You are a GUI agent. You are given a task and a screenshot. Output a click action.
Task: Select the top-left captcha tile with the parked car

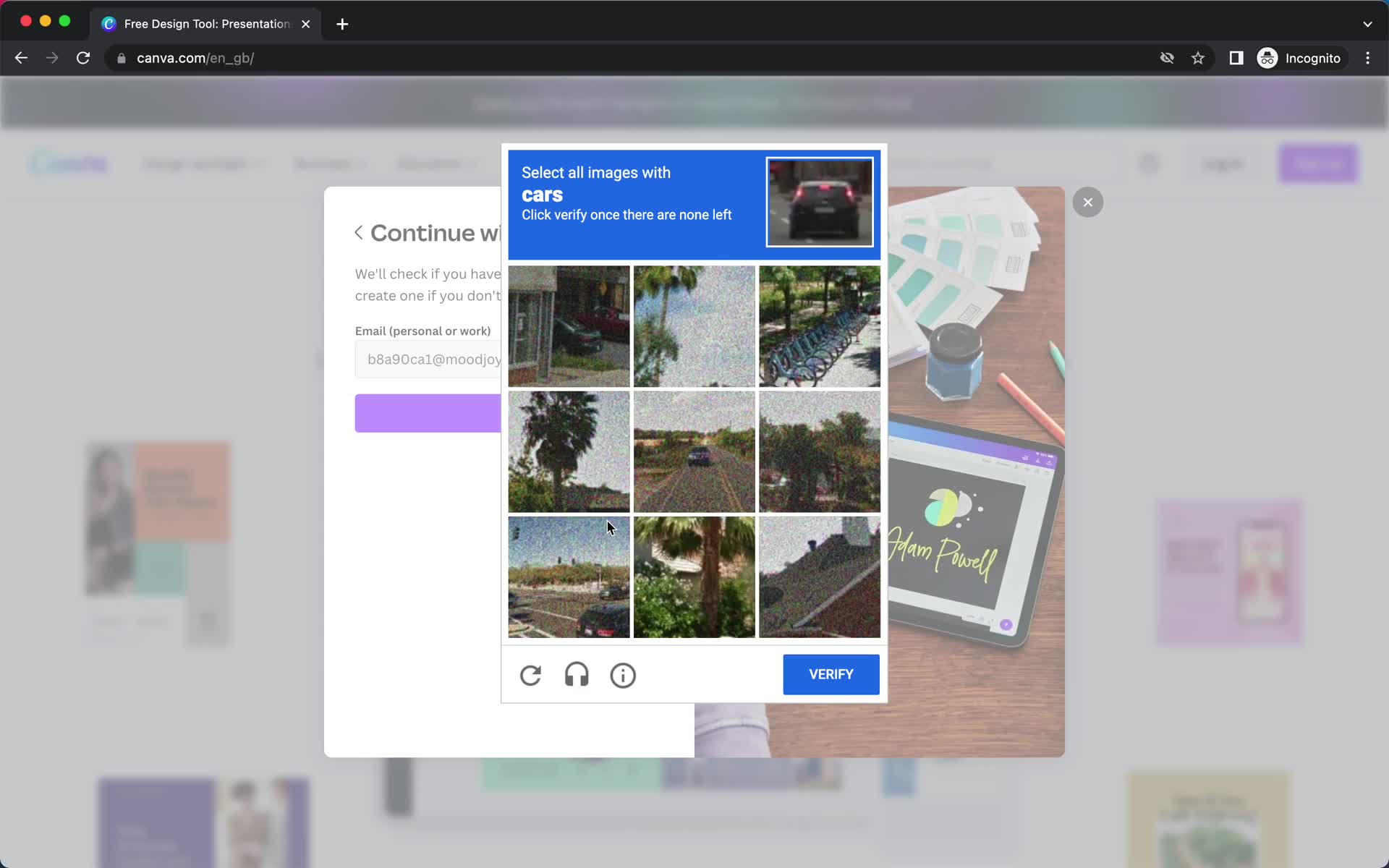click(x=569, y=326)
